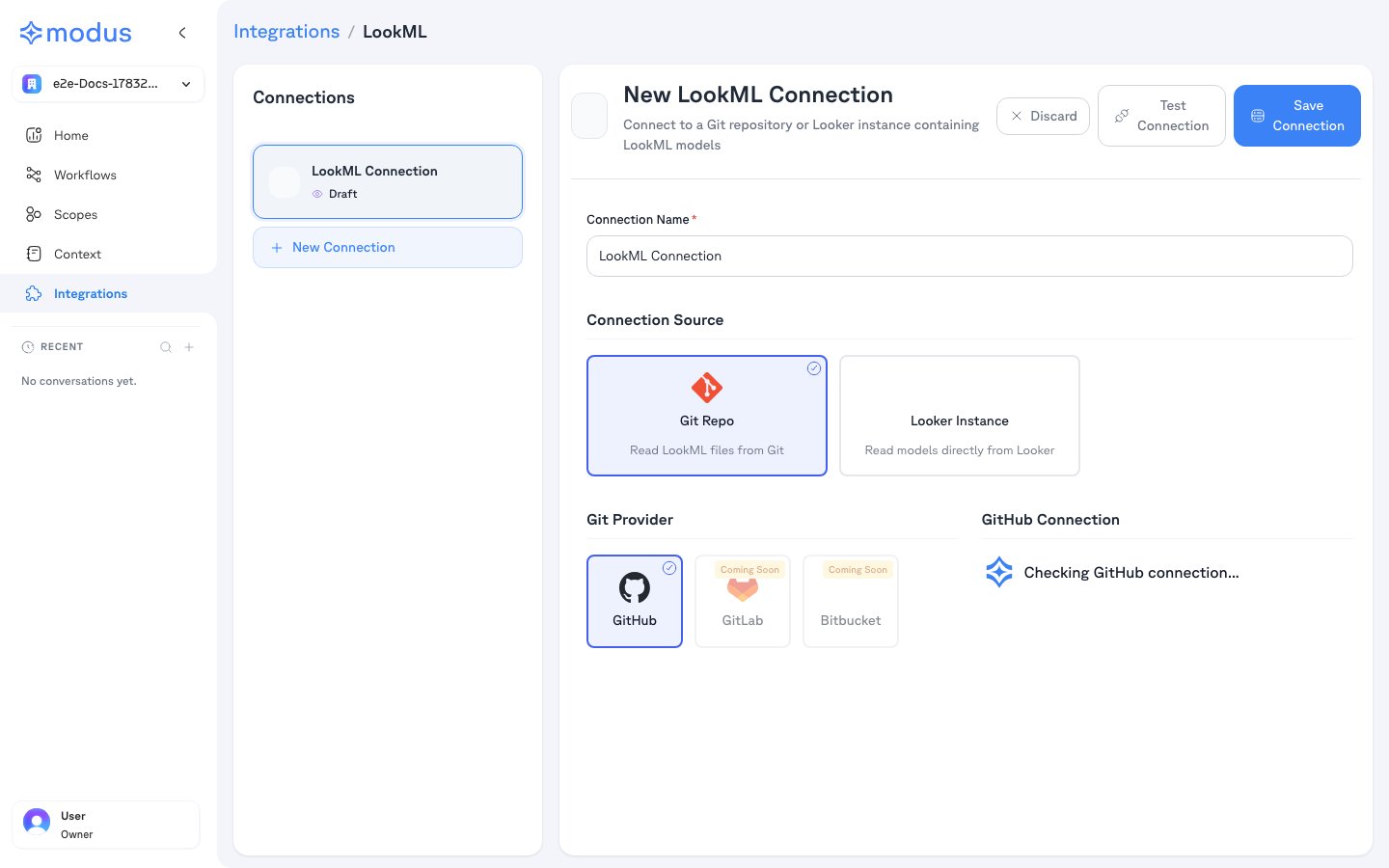Click the Git logo icon
Viewport: 1389px width, 868px height.
707,388
